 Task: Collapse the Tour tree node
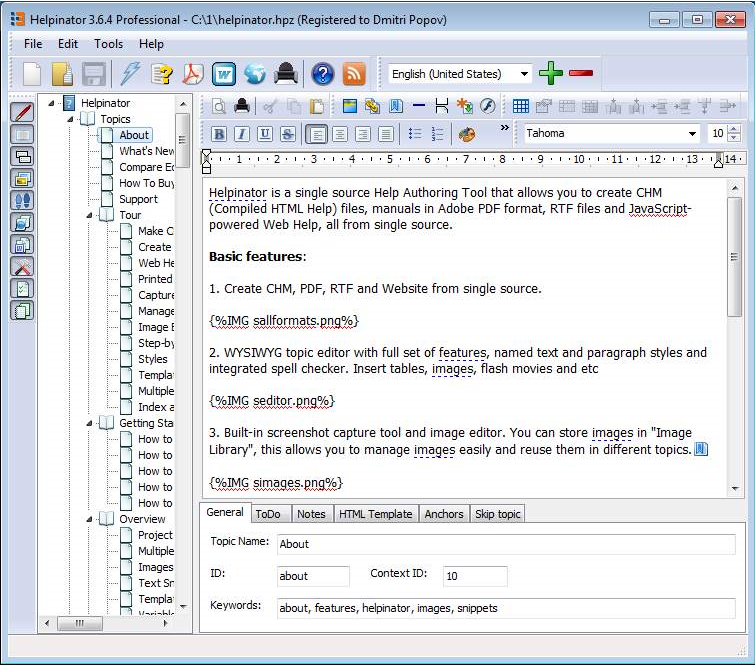click(x=89, y=215)
